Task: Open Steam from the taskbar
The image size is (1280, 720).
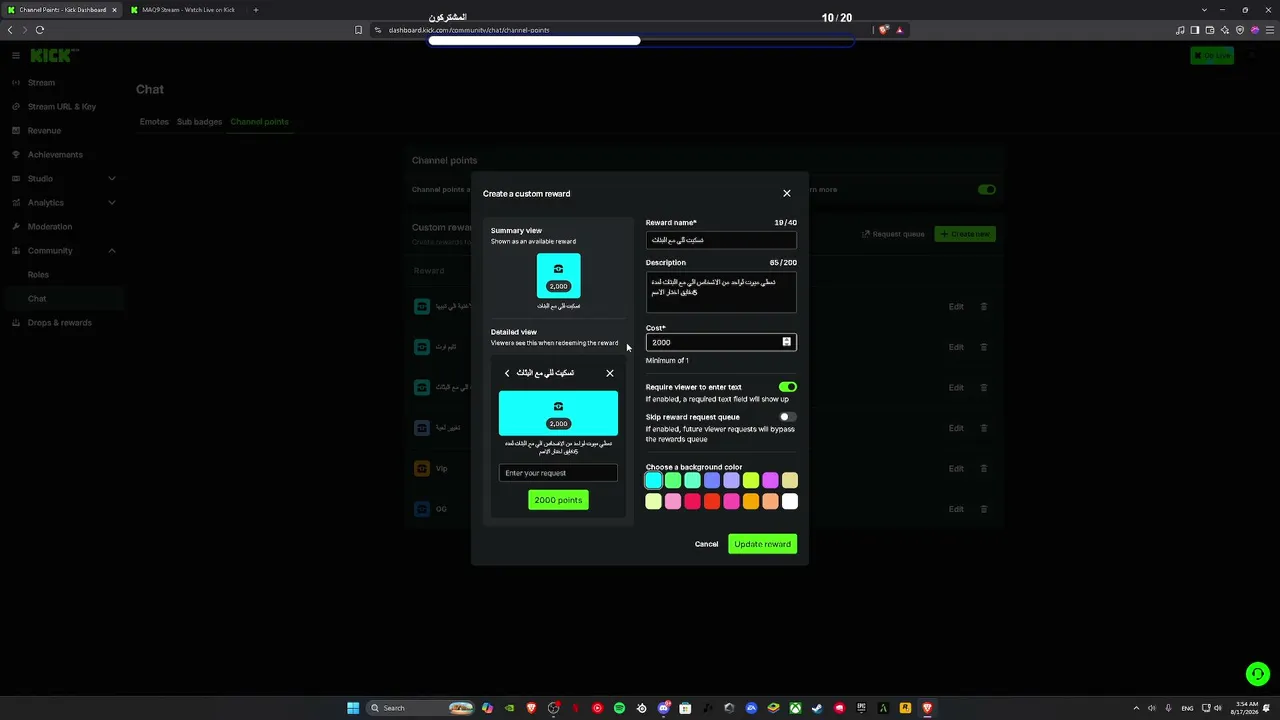Action: click(x=817, y=708)
